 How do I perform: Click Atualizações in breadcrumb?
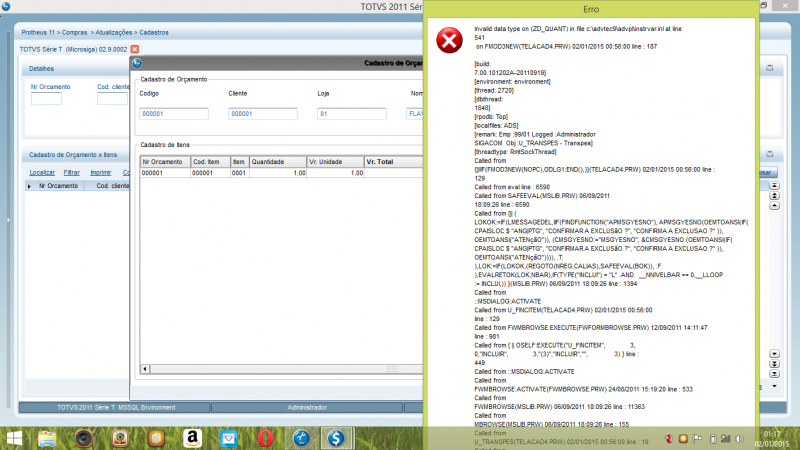pyautogui.click(x=114, y=32)
